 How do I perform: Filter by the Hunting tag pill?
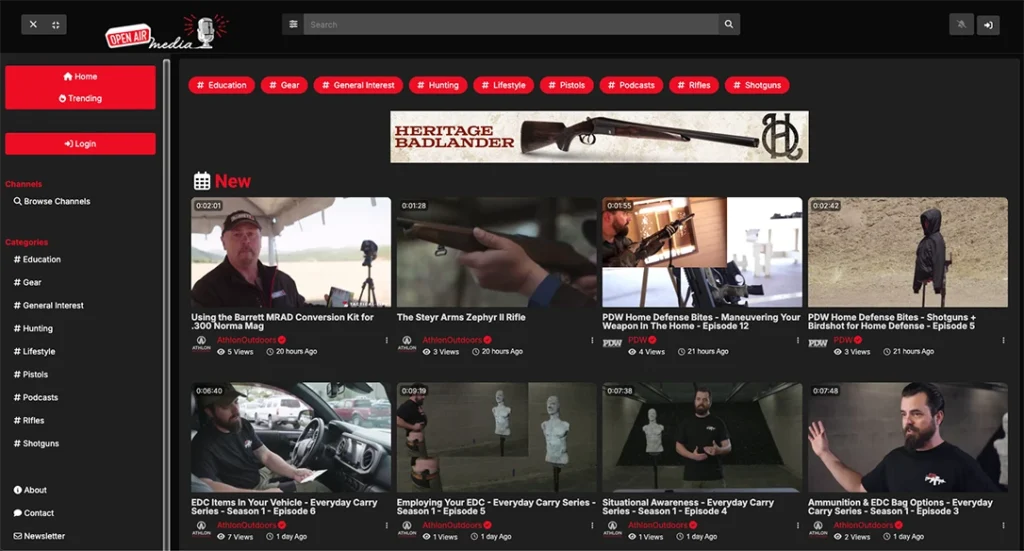(438, 85)
